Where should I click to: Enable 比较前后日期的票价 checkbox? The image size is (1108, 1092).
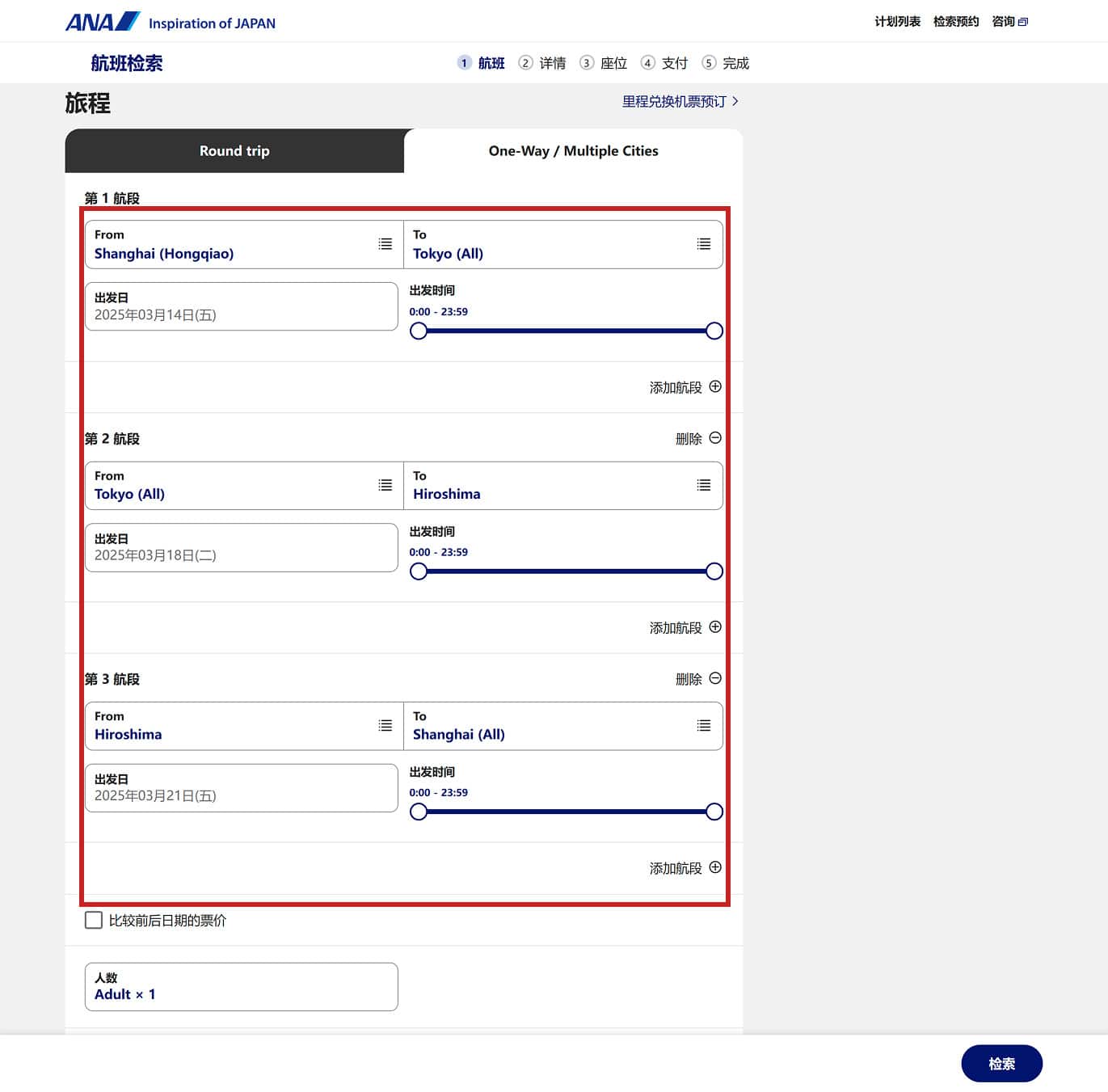(94, 920)
